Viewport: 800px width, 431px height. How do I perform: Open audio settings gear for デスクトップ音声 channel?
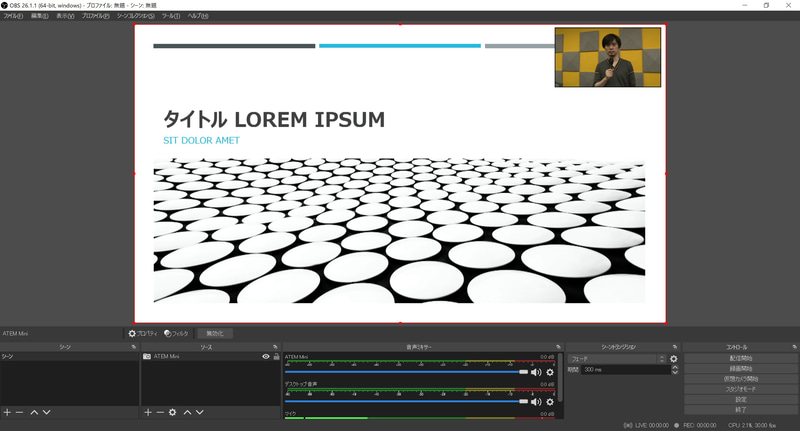click(x=550, y=402)
